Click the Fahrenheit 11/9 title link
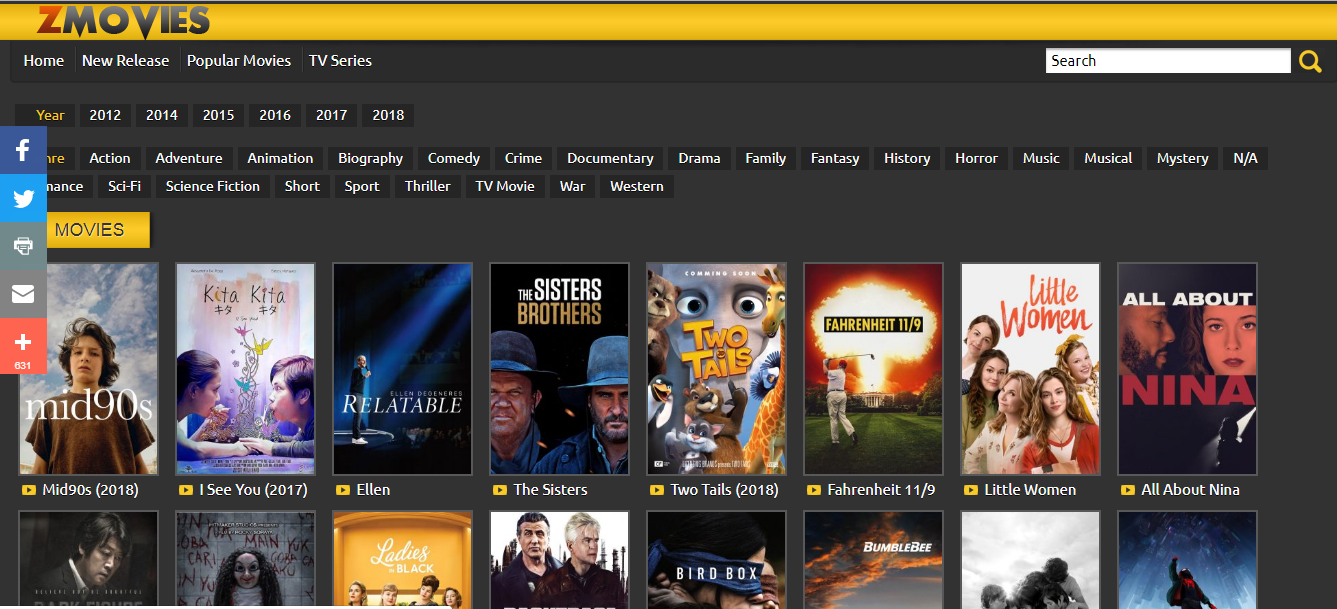The width and height of the screenshot is (1337, 609). pyautogui.click(x=881, y=490)
